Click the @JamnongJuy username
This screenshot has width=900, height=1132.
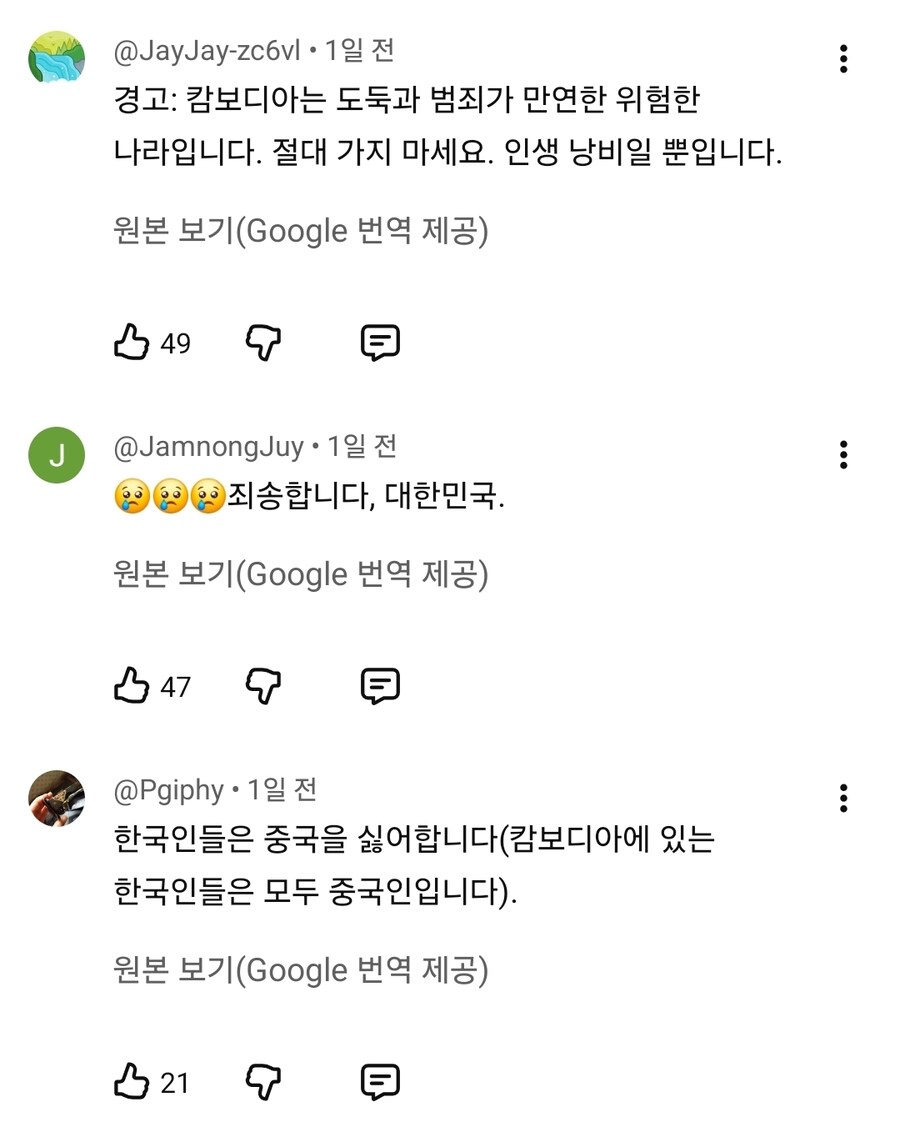point(209,447)
